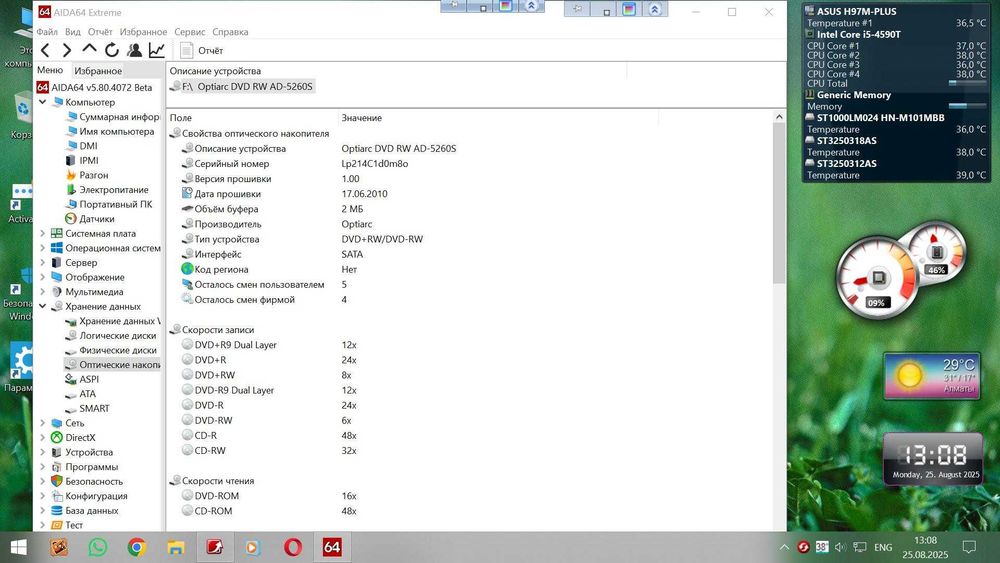Viewport: 1000px width, 563px height.
Task: Select the Программы tree item
Action: pos(85,467)
